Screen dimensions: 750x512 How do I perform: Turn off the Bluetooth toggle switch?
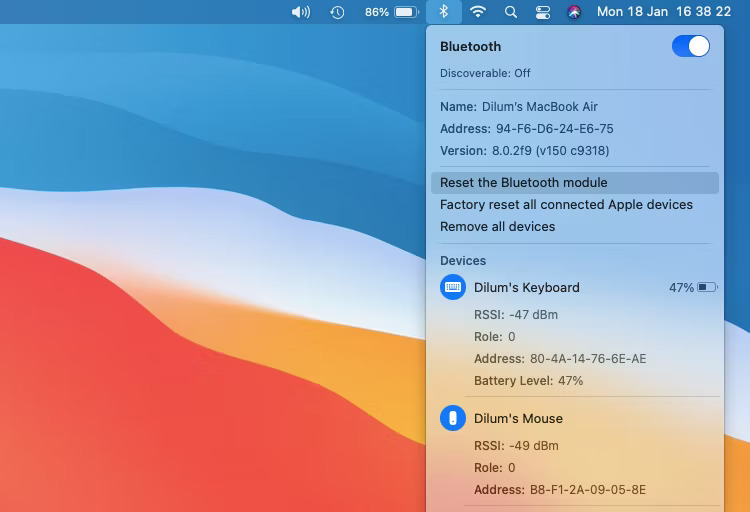click(690, 46)
